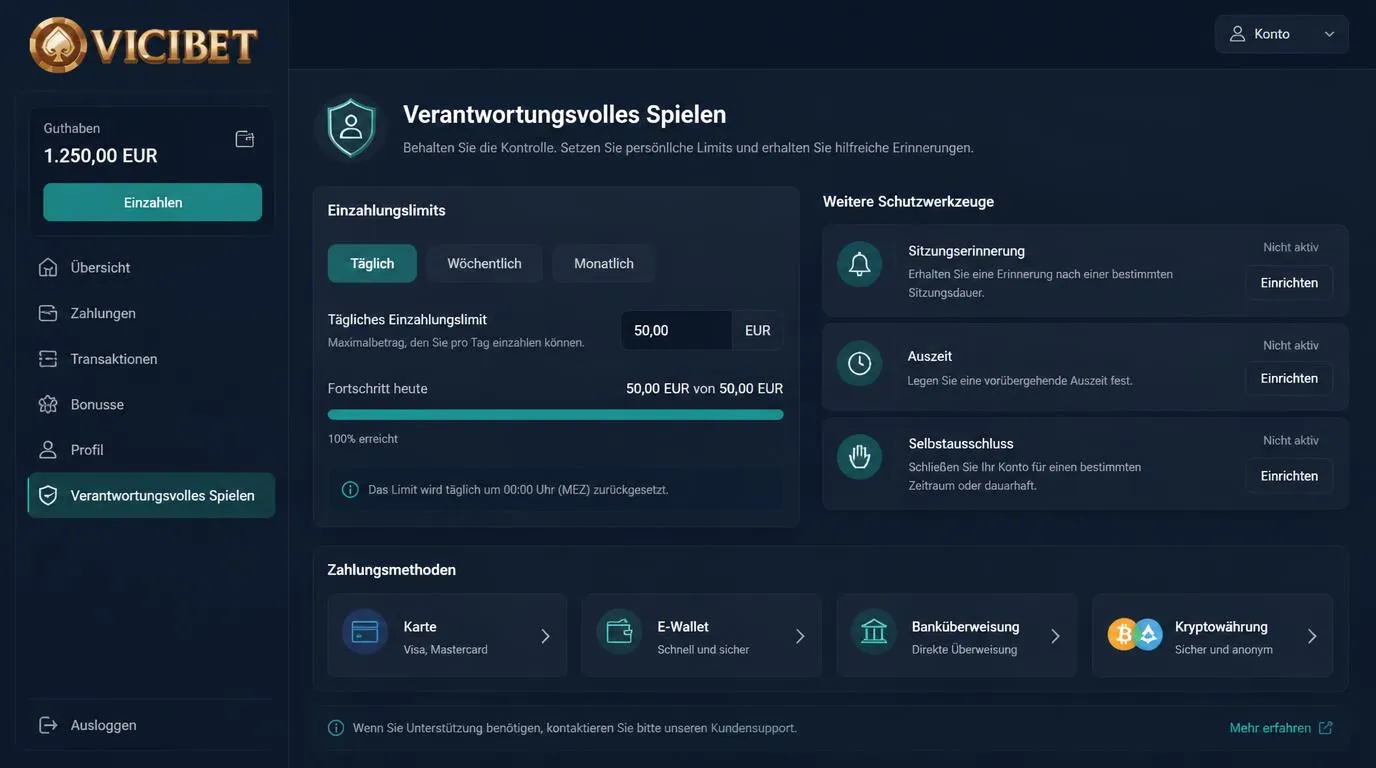Image resolution: width=1376 pixels, height=768 pixels.
Task: Expand the Kryptowährung chevron
Action: click(1312, 636)
